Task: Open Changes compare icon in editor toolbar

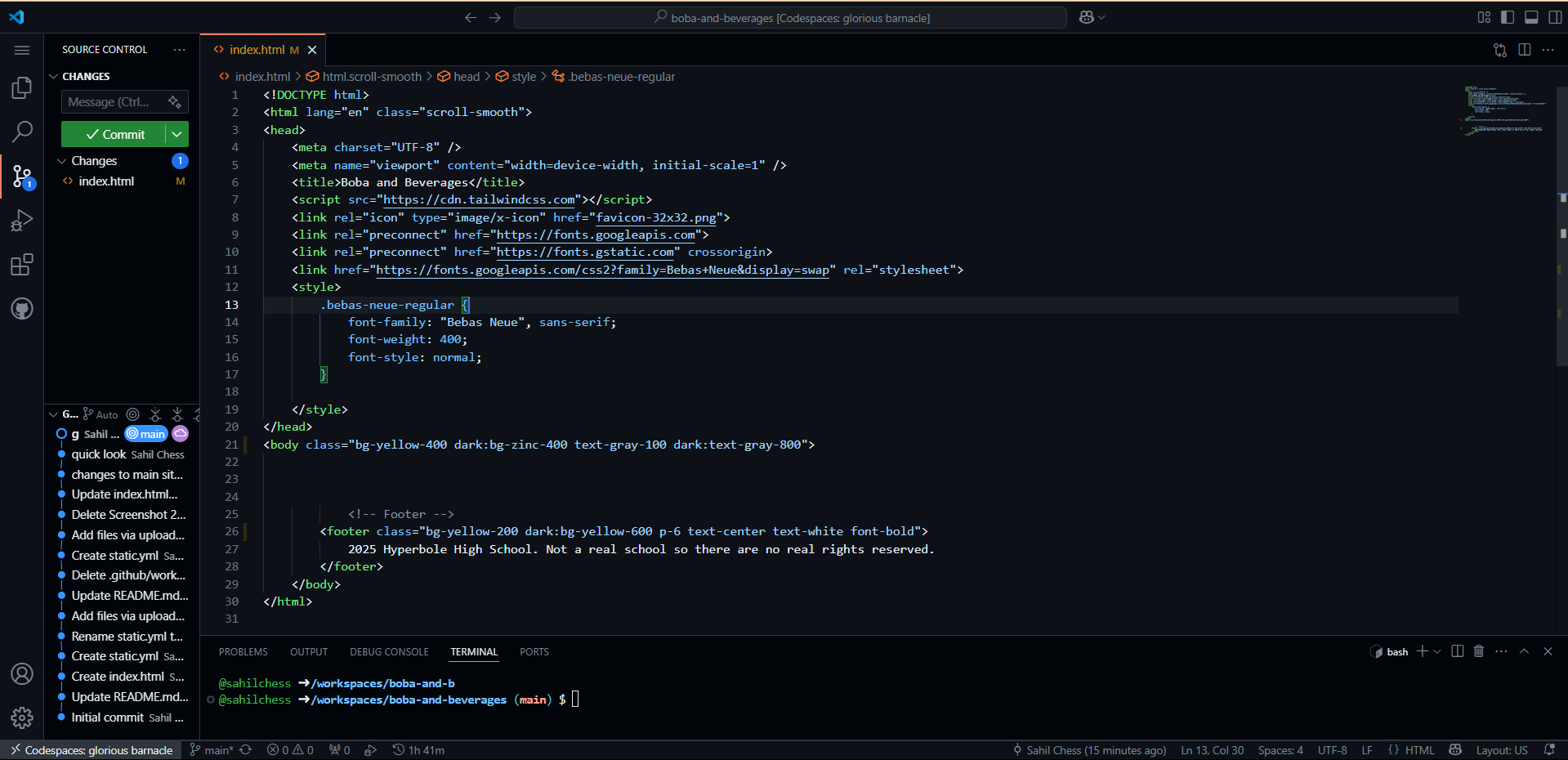Action: 1500,50
